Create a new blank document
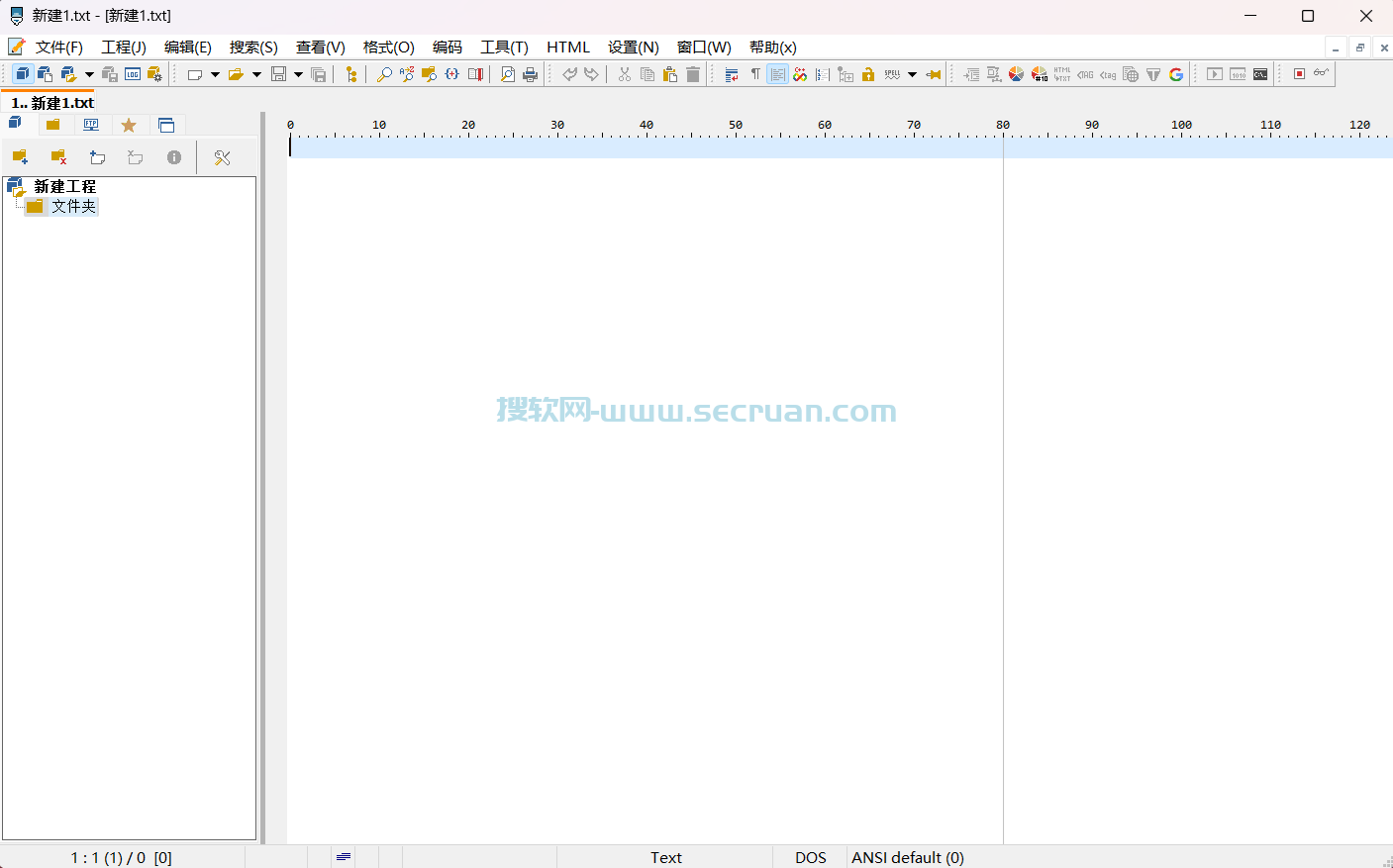Image resolution: width=1393 pixels, height=868 pixels. click(x=195, y=74)
